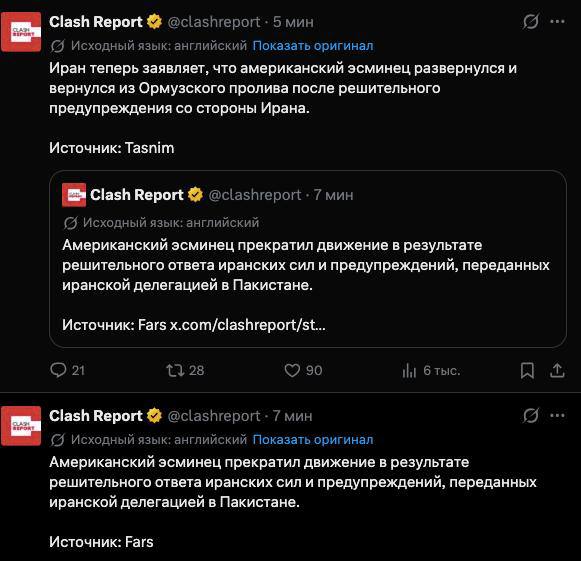This screenshot has width=581, height=561.
Task: Click 'Показать оригинал' on the second tweet
Action: [313, 439]
